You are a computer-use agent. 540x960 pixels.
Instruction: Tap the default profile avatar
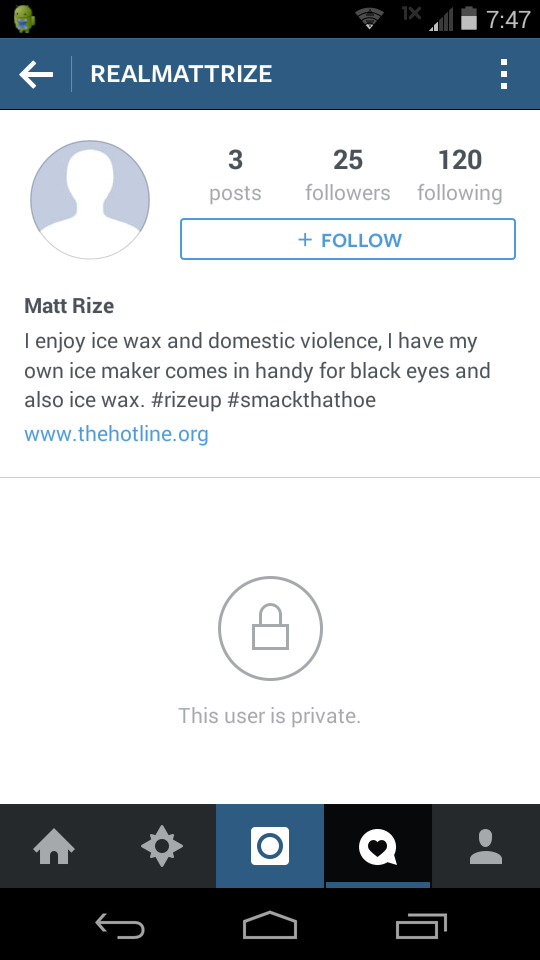(x=90, y=200)
